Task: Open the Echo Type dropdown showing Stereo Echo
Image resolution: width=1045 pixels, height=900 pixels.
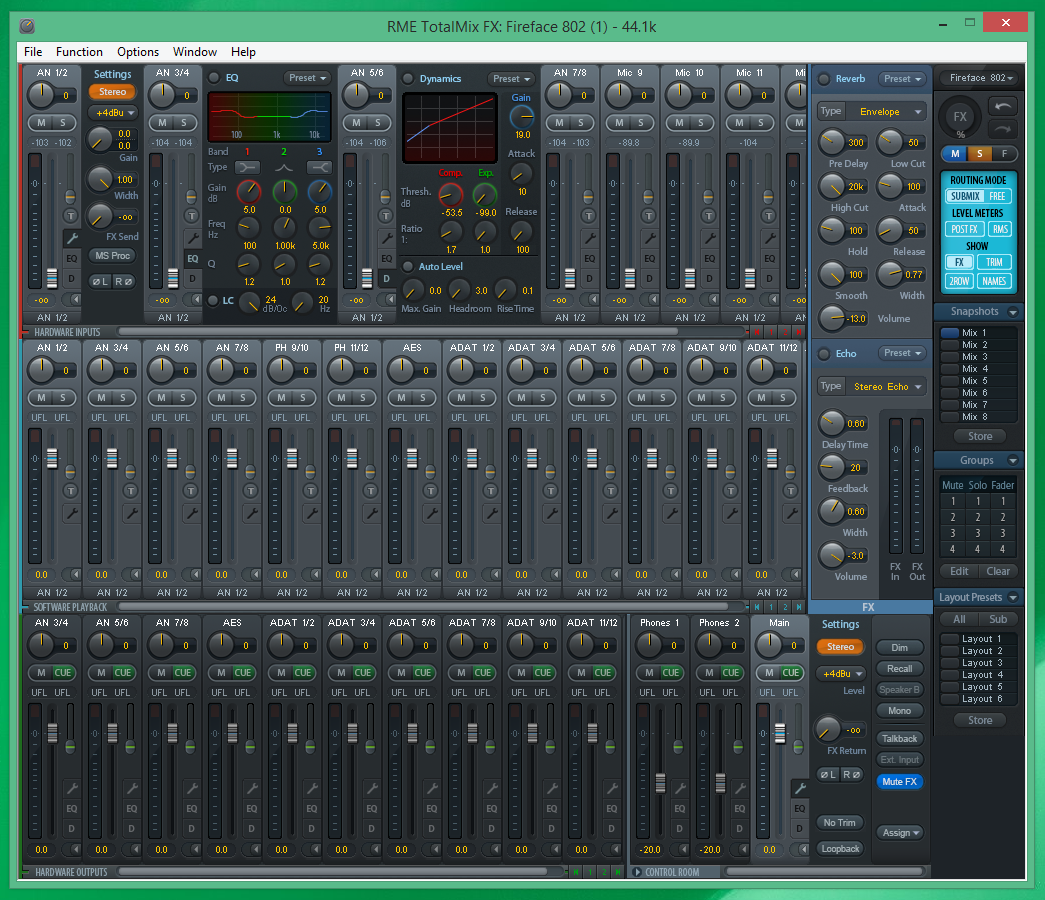Action: click(x=885, y=386)
